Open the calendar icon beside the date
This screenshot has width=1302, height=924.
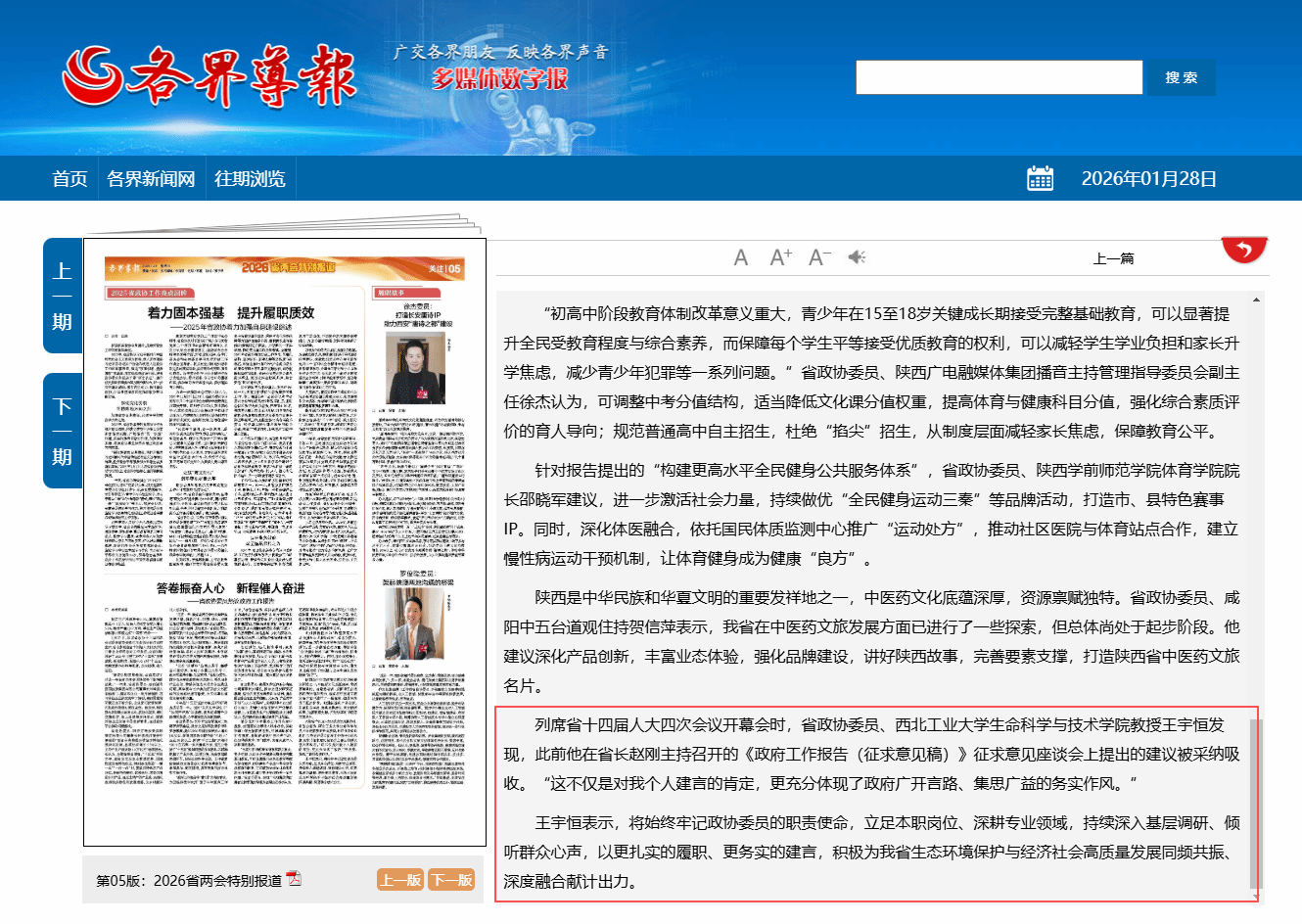(x=1040, y=178)
